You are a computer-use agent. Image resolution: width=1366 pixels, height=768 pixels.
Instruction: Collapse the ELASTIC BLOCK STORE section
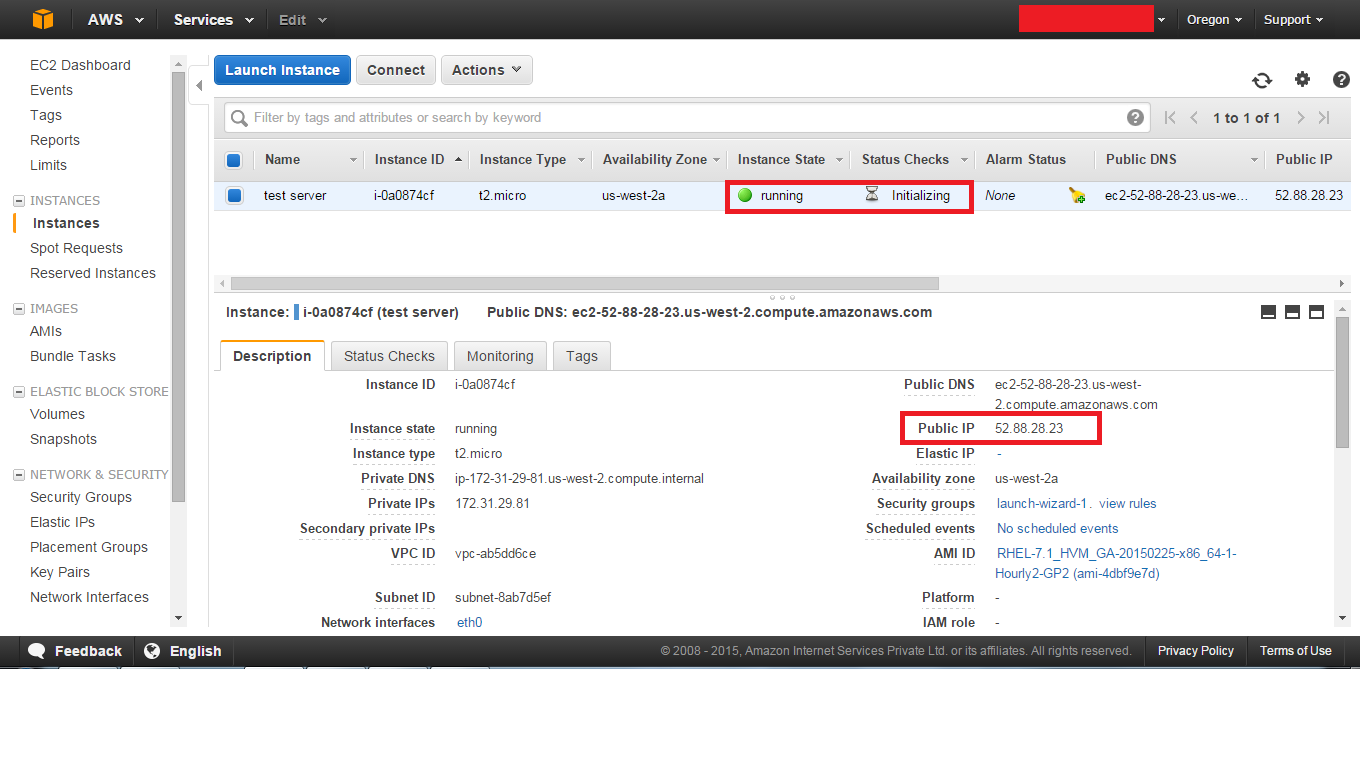tap(19, 392)
